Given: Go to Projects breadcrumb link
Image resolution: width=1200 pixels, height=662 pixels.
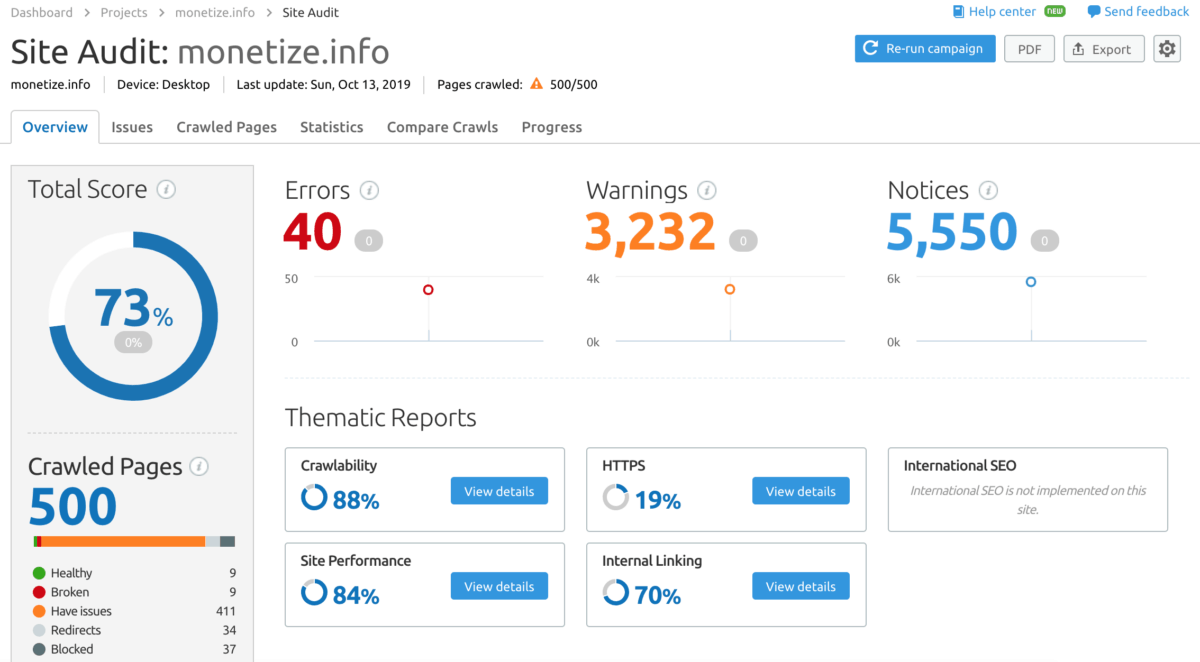Looking at the screenshot, I should point(124,12).
